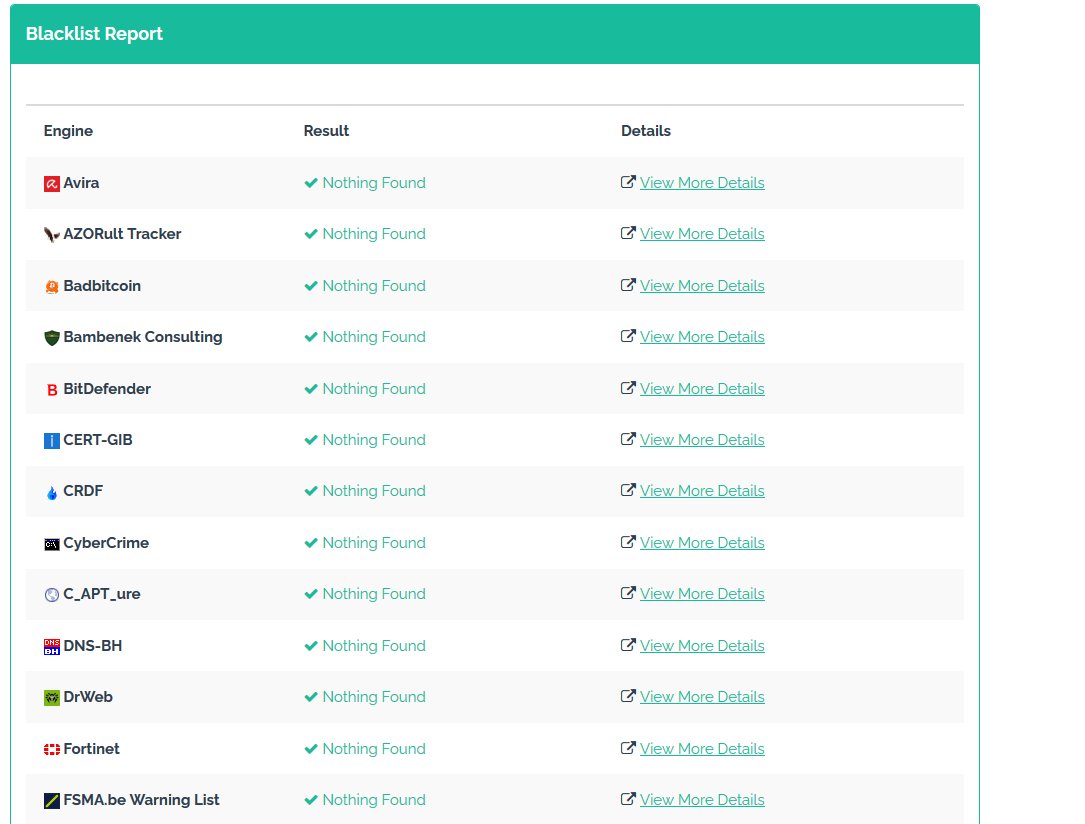This screenshot has height=824, width=1085.
Task: Click the CRDF blue flame icon
Action: coord(52,493)
